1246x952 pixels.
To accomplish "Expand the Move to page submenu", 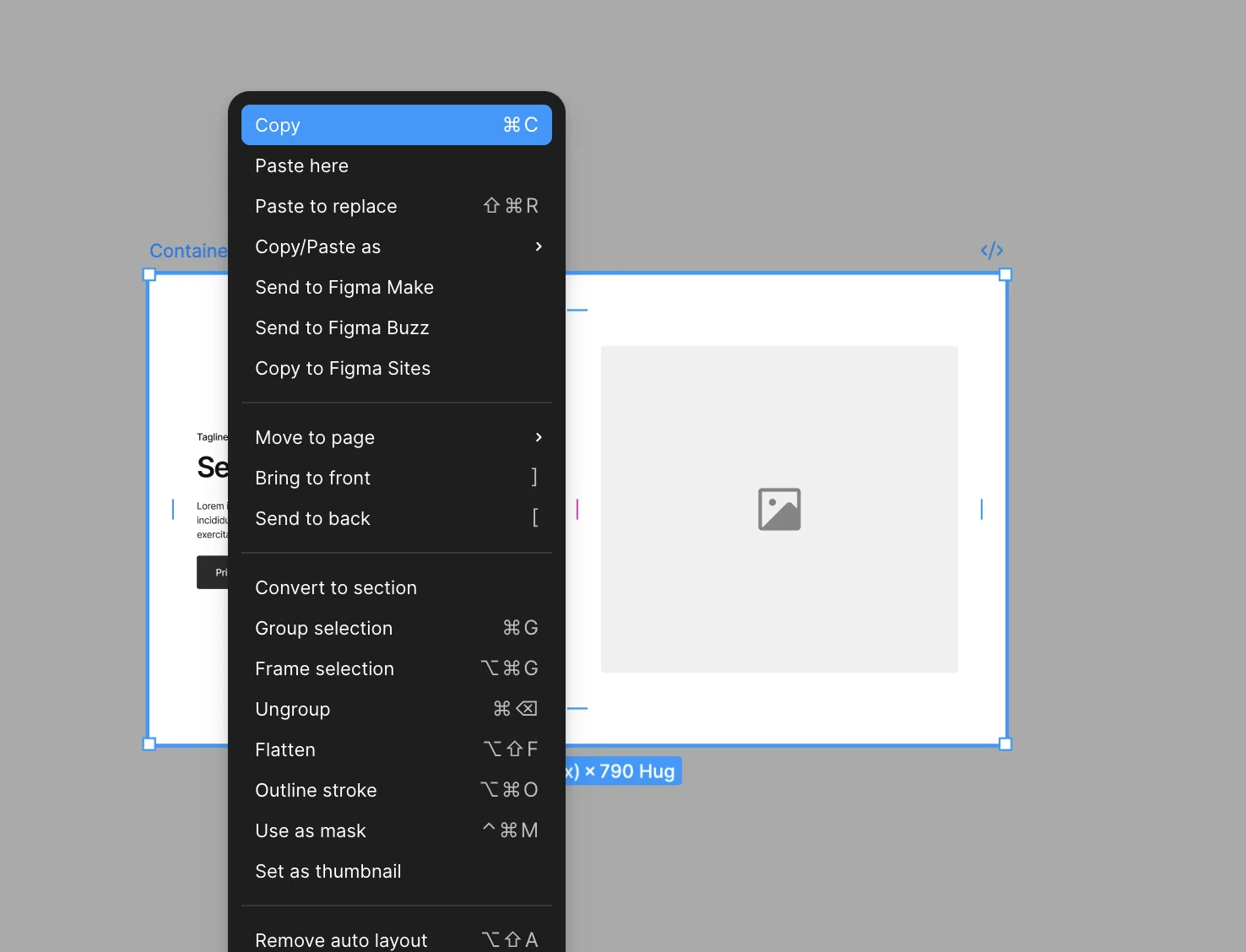I will tap(396, 437).
